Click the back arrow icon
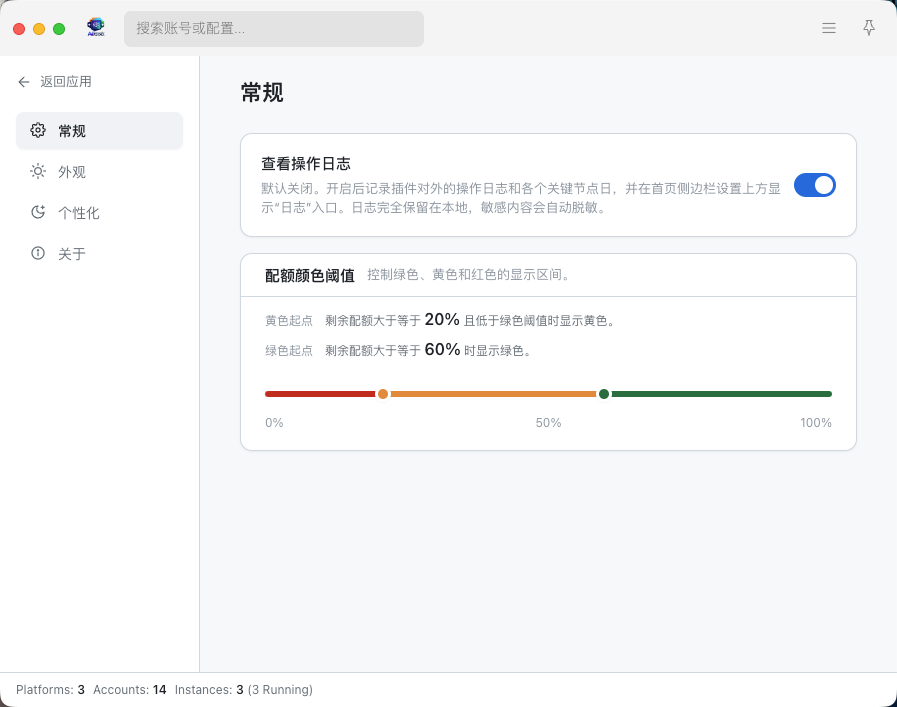The image size is (897, 707). point(24,82)
